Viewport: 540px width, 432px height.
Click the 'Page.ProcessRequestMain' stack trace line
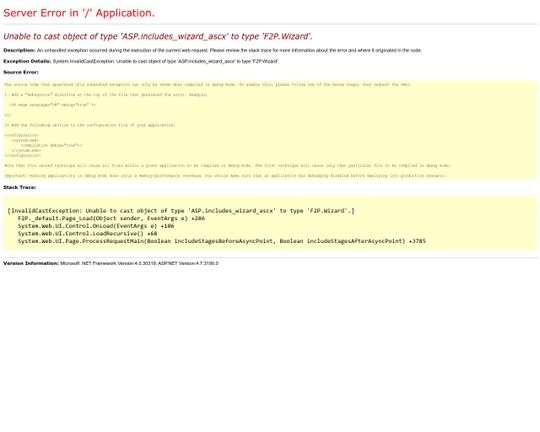click(222, 241)
